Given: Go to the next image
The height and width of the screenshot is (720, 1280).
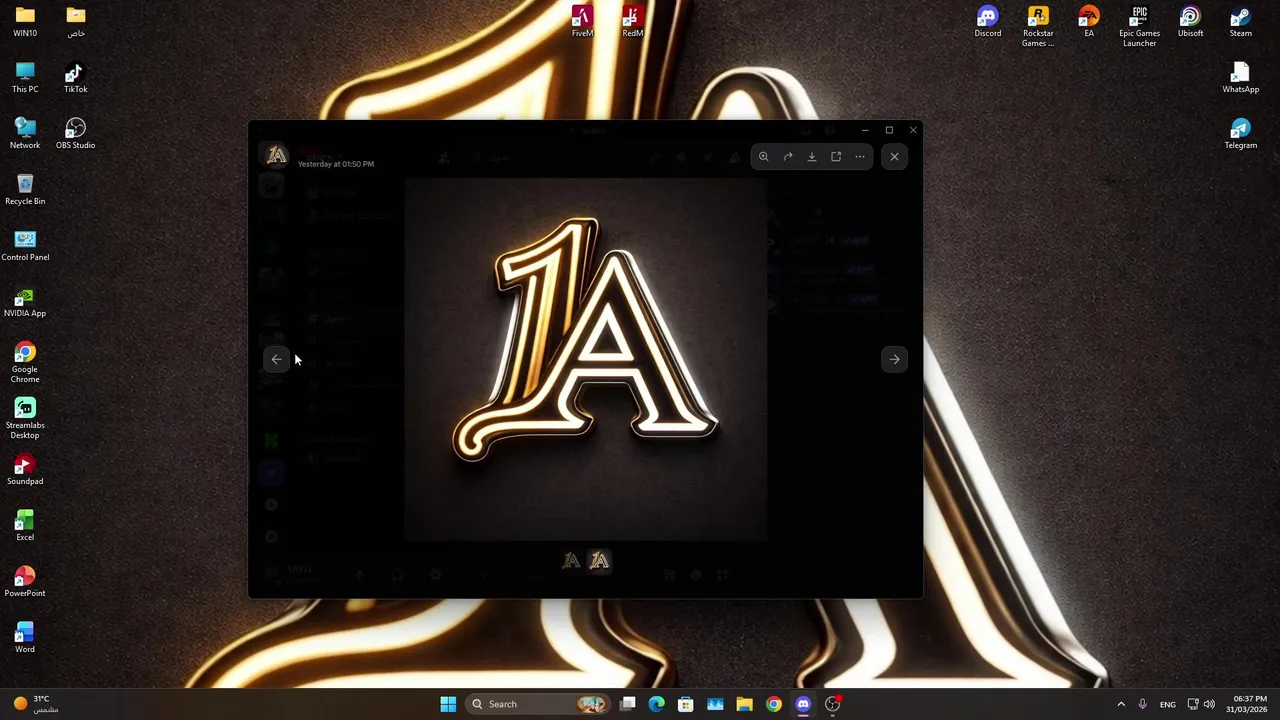Looking at the screenshot, I should [894, 359].
